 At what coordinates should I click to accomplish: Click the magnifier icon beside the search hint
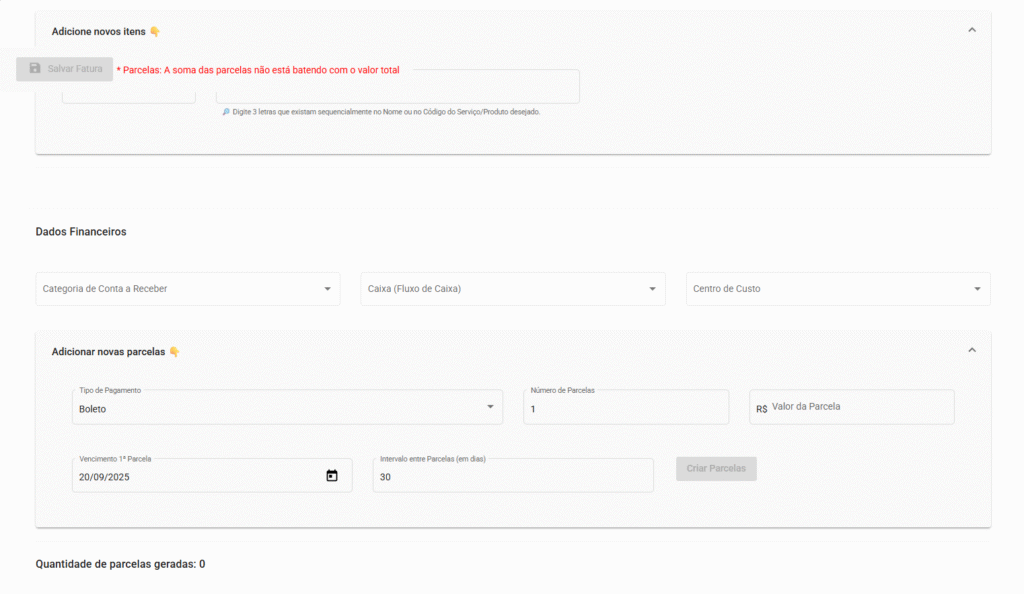coord(226,112)
